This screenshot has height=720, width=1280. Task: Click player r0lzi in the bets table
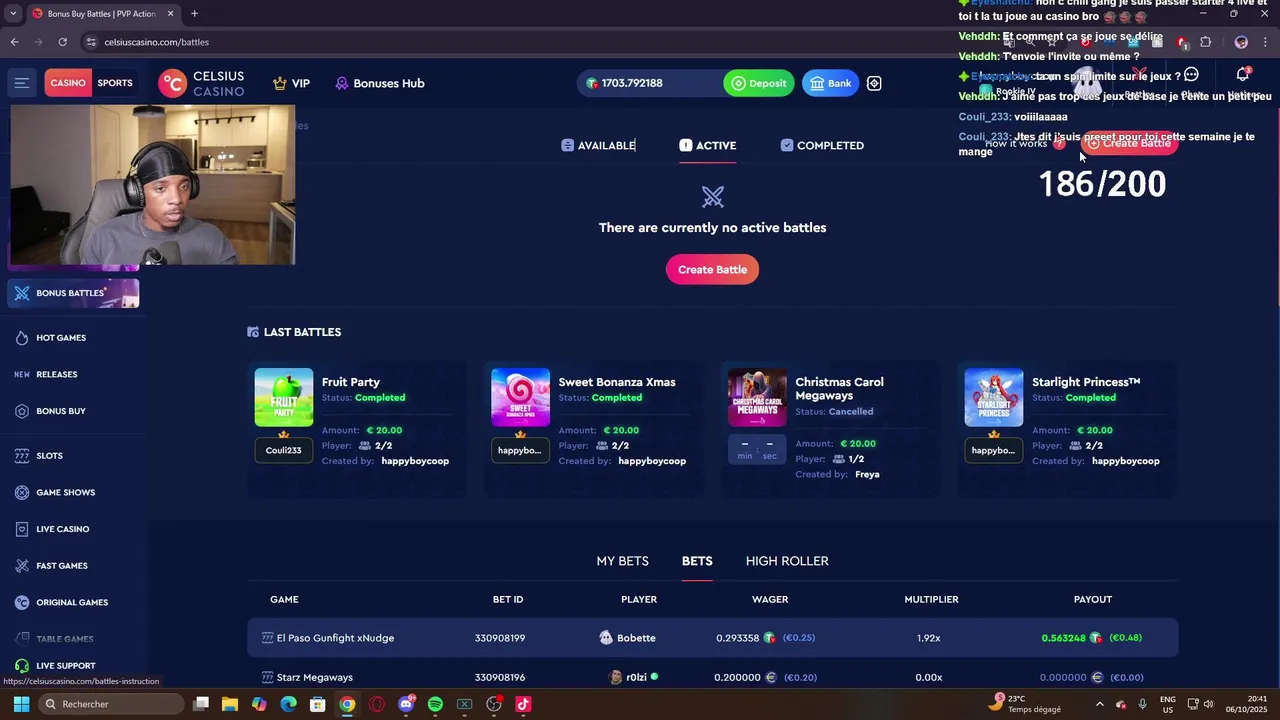point(636,677)
